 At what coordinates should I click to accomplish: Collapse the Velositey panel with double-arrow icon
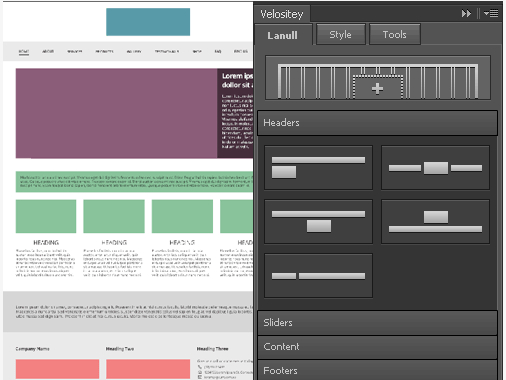click(x=466, y=14)
